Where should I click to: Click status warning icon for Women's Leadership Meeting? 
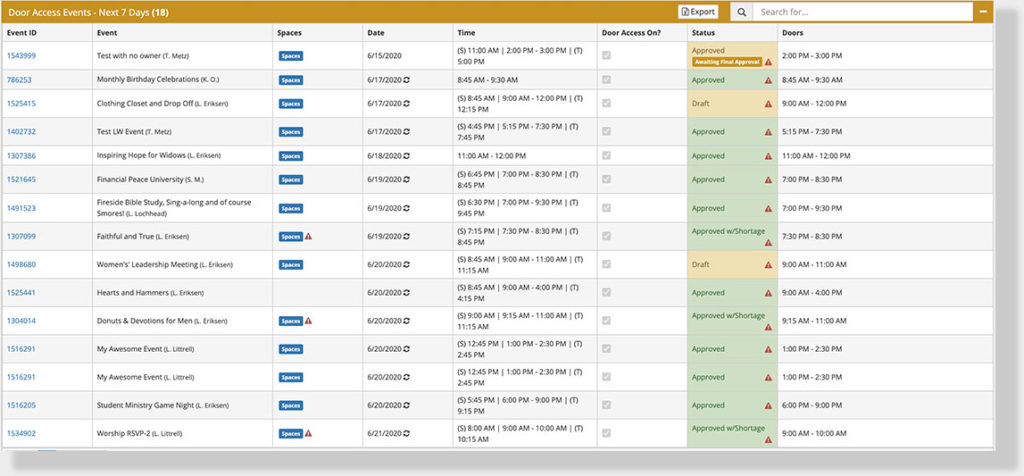click(769, 265)
